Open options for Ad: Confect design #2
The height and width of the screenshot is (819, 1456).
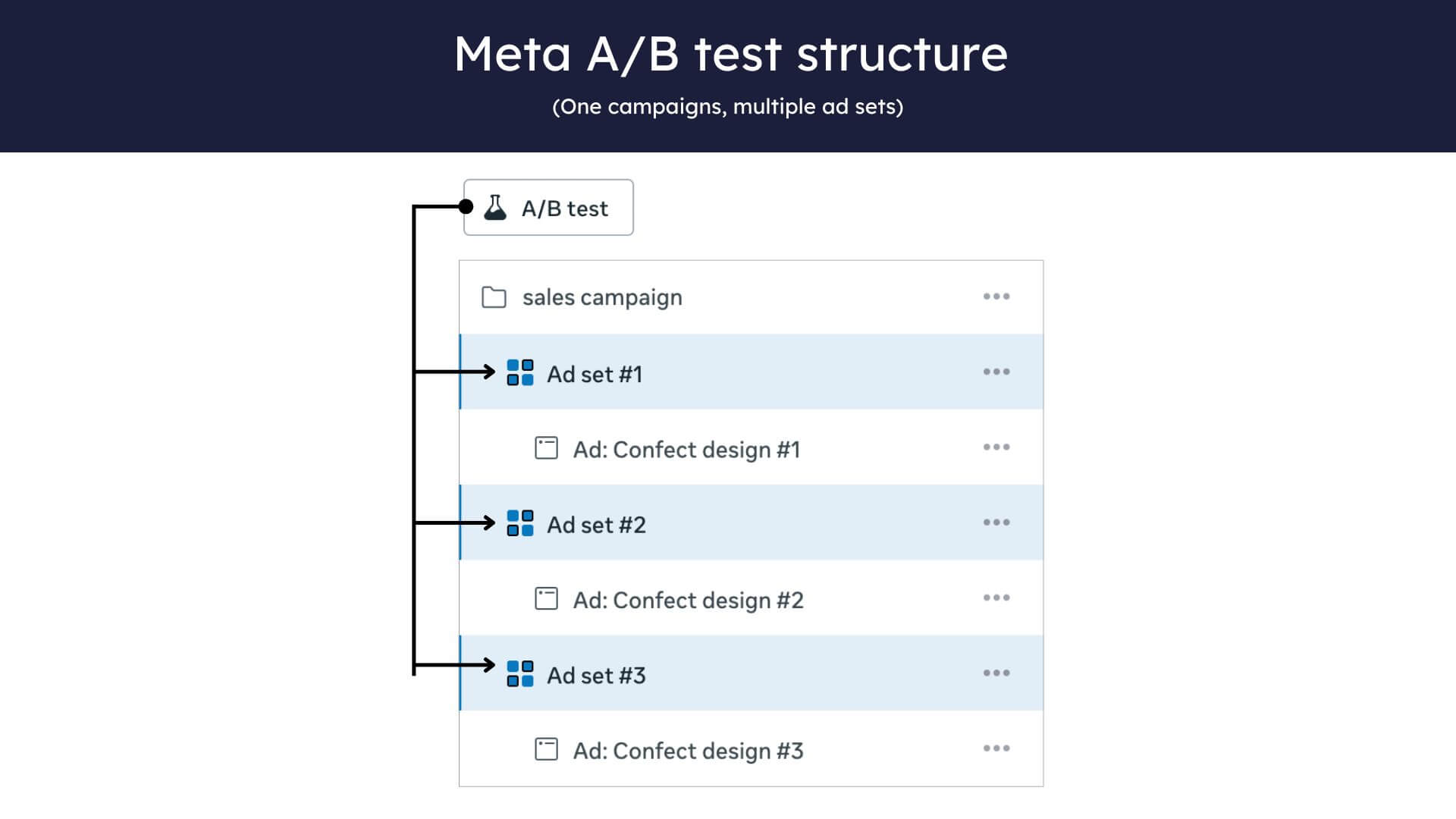pyautogui.click(x=996, y=598)
